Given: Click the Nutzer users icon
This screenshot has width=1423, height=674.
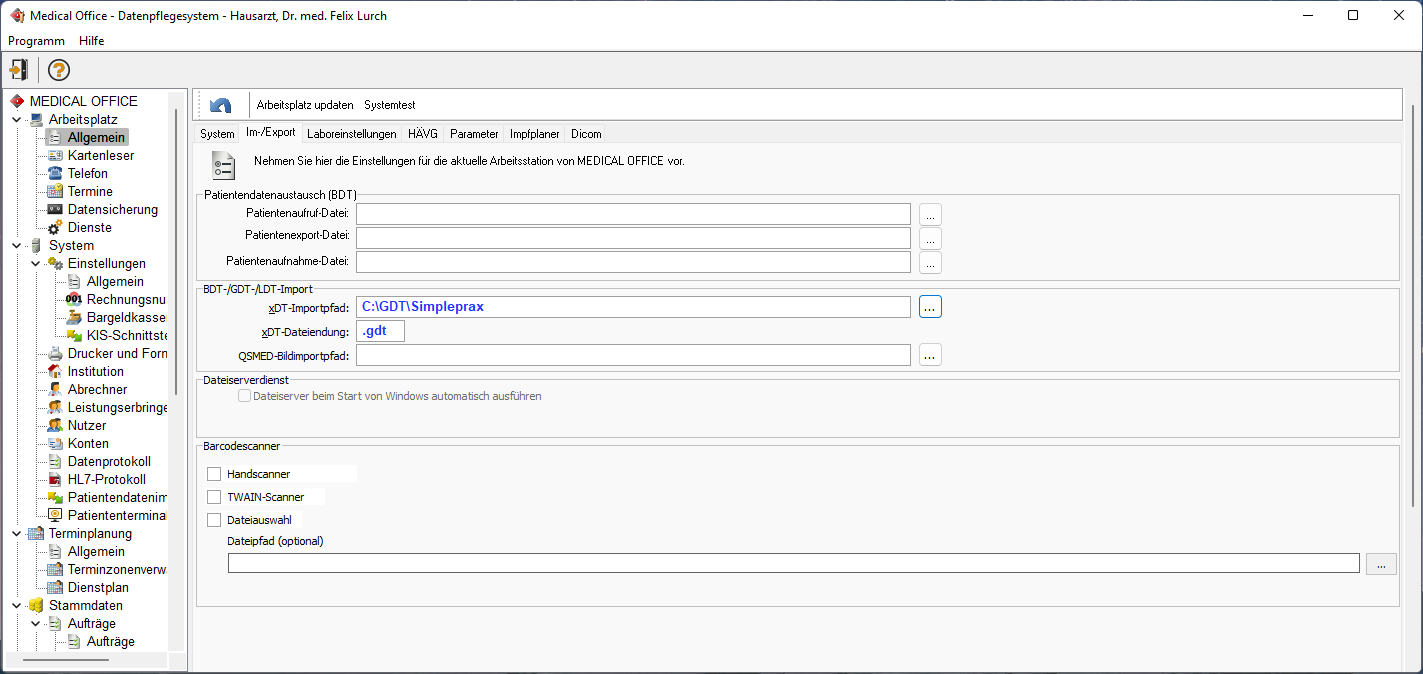Looking at the screenshot, I should 56,425.
